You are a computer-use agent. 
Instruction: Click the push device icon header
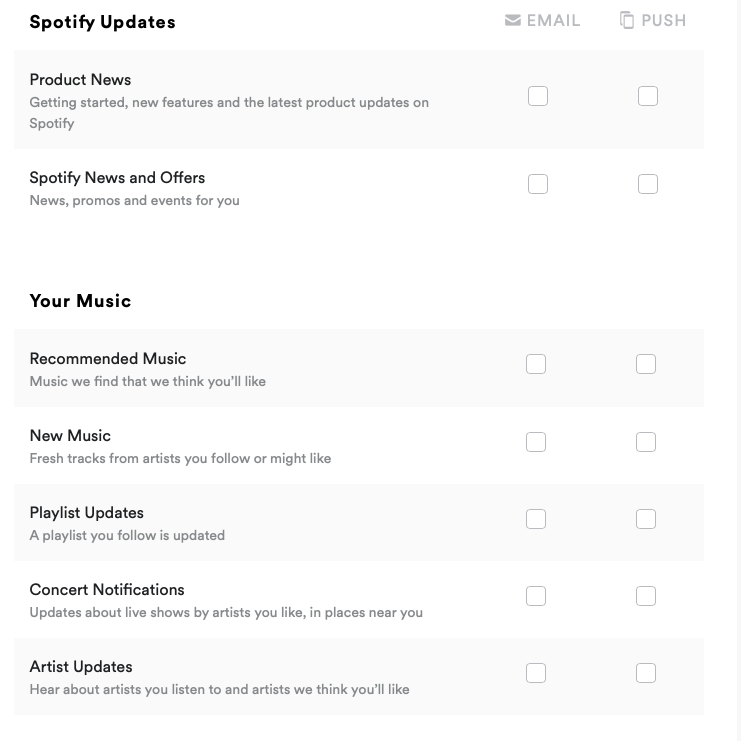(627, 20)
